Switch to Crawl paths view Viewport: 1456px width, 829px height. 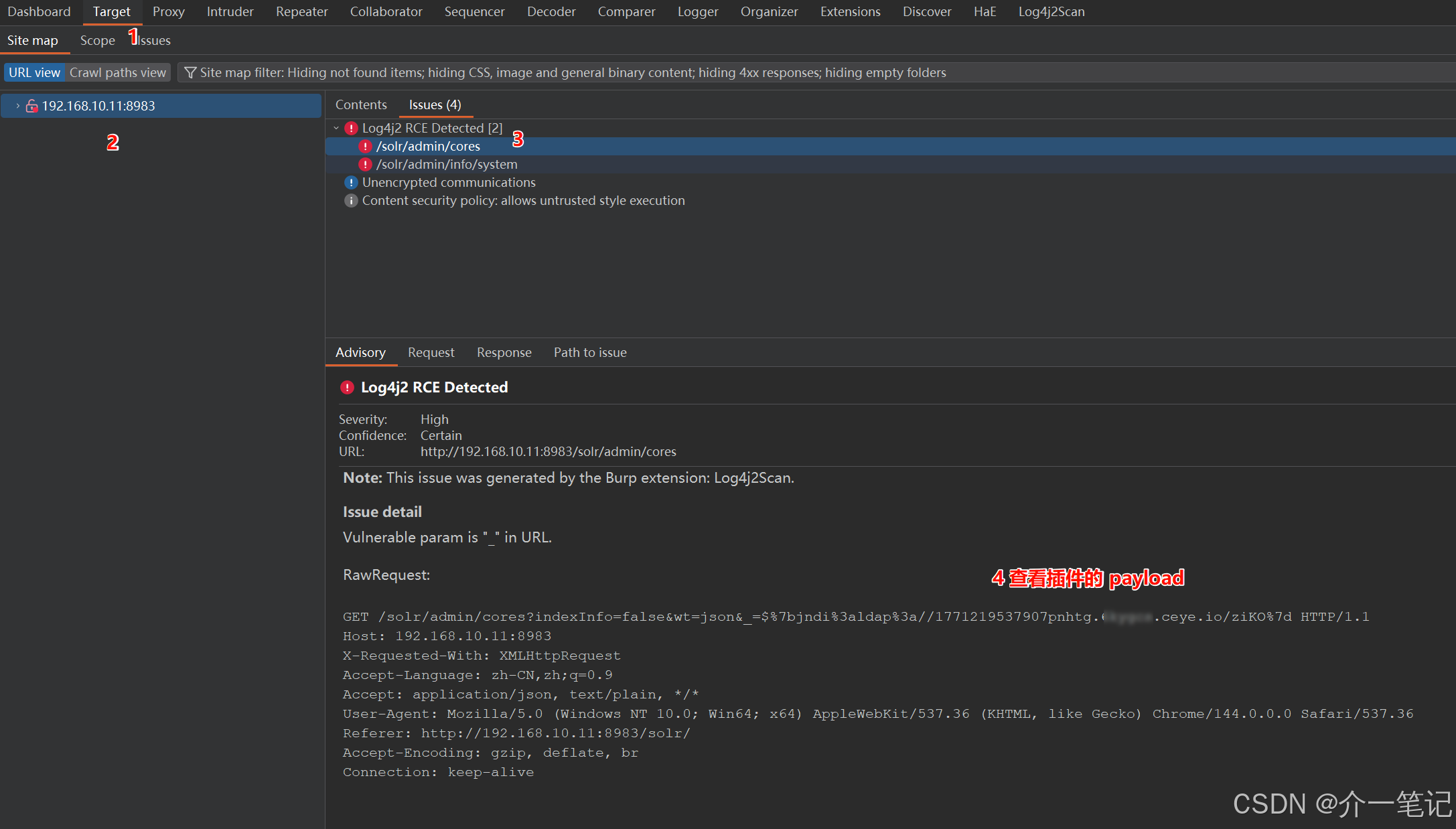point(117,72)
